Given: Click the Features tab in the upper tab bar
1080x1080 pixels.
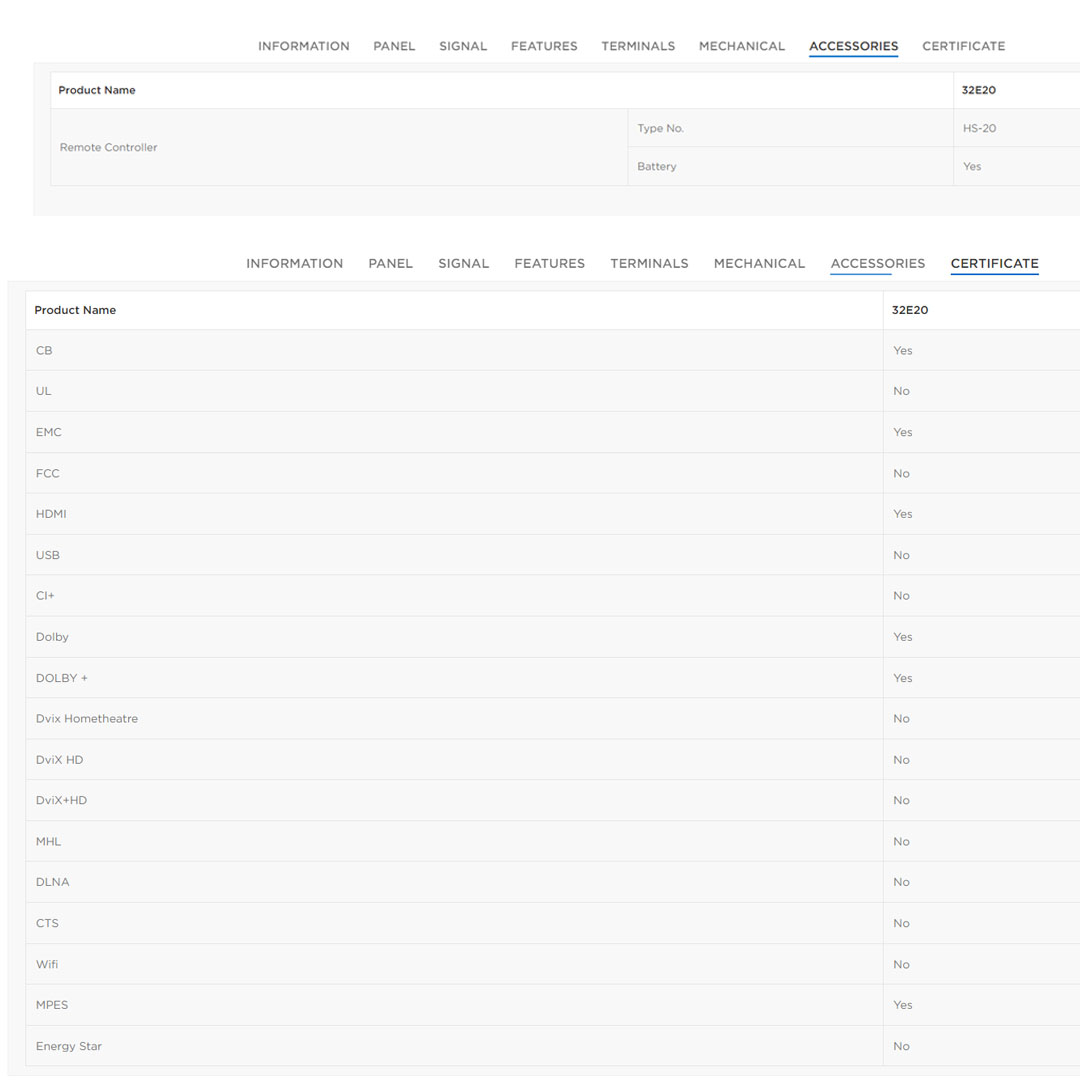Looking at the screenshot, I should pos(544,46).
